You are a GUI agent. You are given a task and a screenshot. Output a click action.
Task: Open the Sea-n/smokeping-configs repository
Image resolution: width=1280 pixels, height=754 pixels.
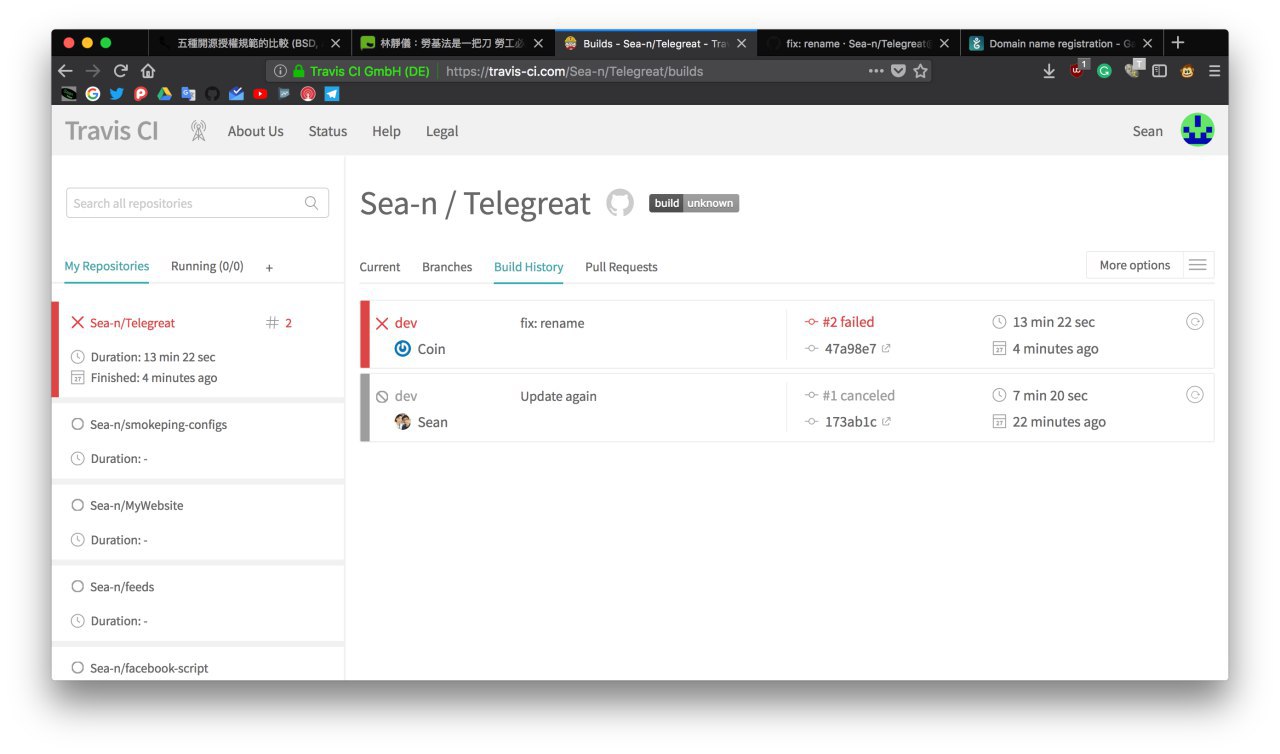point(158,424)
